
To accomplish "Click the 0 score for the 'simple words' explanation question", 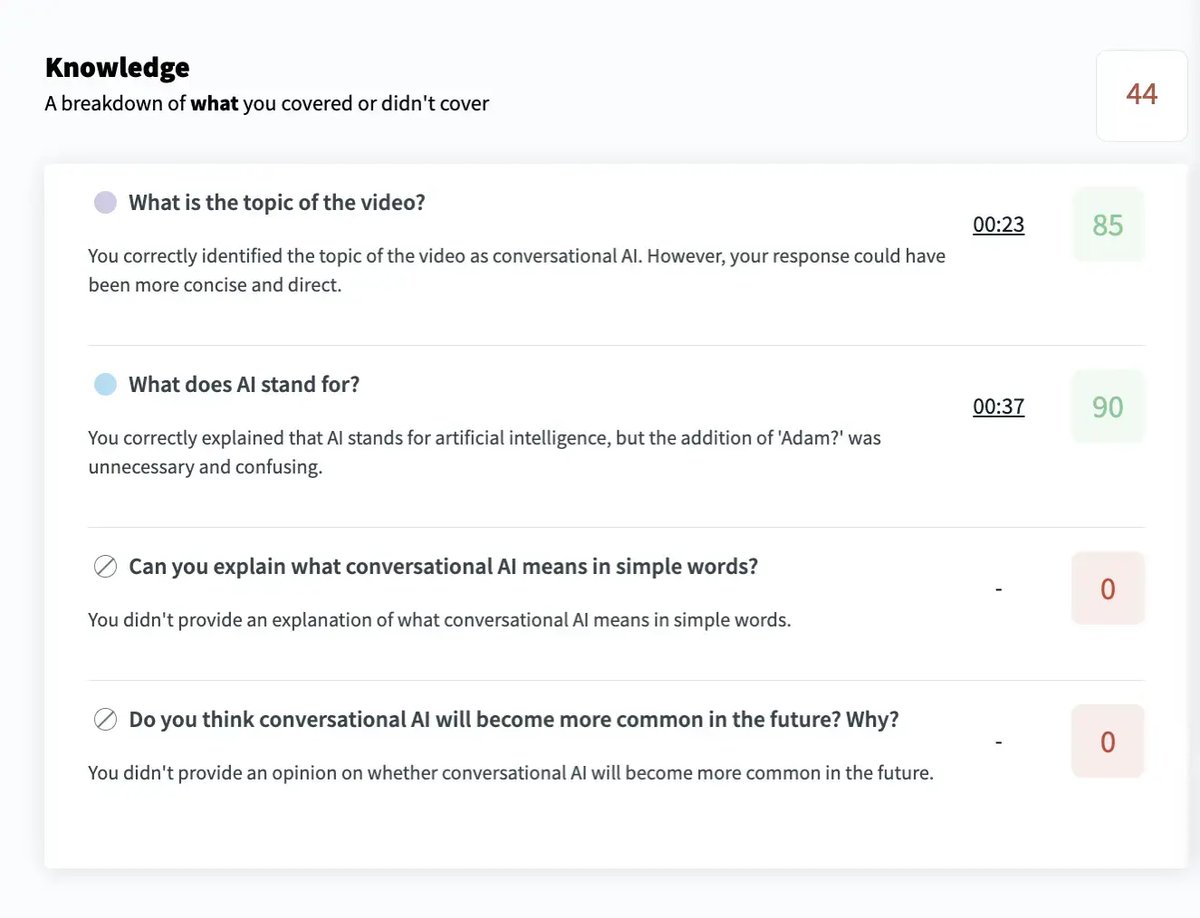I will 1108,589.
